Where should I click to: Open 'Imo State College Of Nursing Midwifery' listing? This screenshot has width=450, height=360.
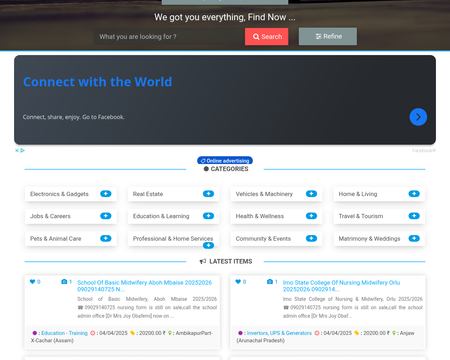[341, 286]
